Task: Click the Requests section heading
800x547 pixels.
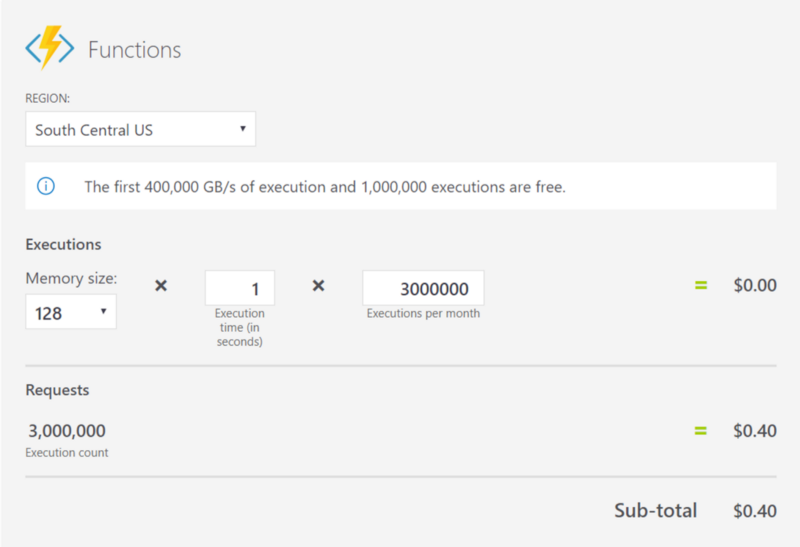Action: [x=57, y=390]
